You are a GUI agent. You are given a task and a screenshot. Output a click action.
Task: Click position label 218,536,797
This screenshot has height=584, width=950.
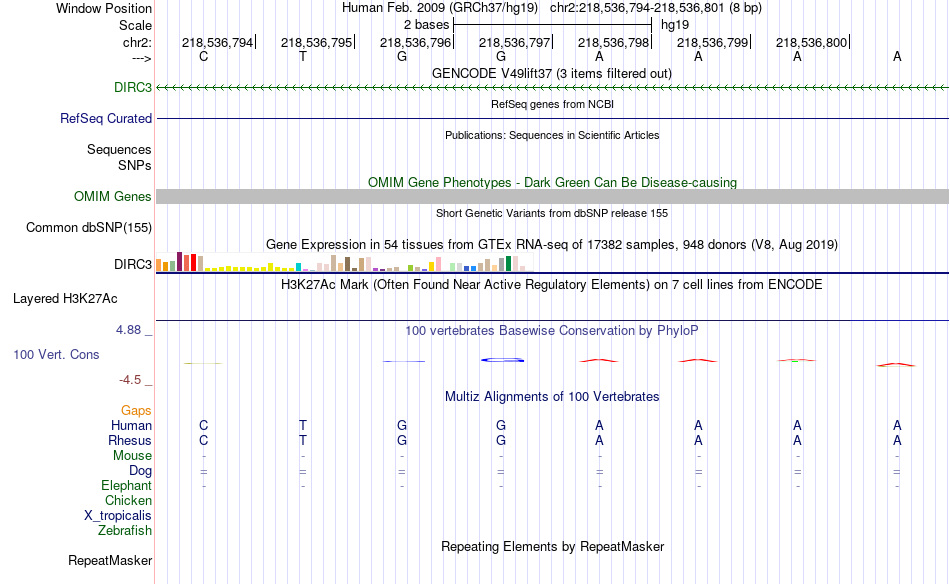[514, 42]
